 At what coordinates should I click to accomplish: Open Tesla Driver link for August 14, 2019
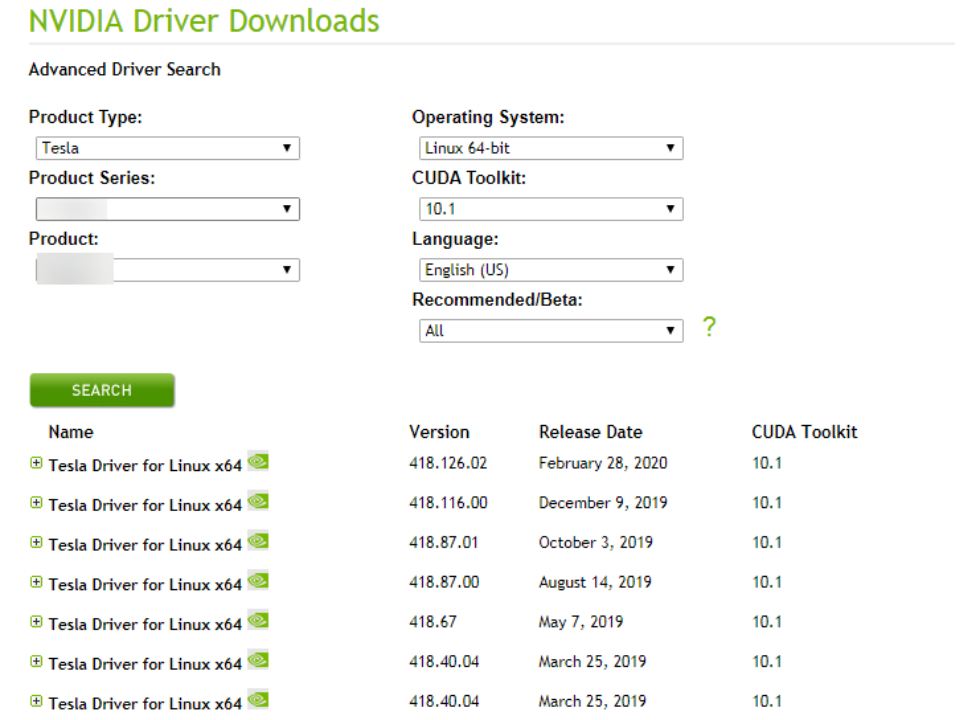click(x=145, y=584)
